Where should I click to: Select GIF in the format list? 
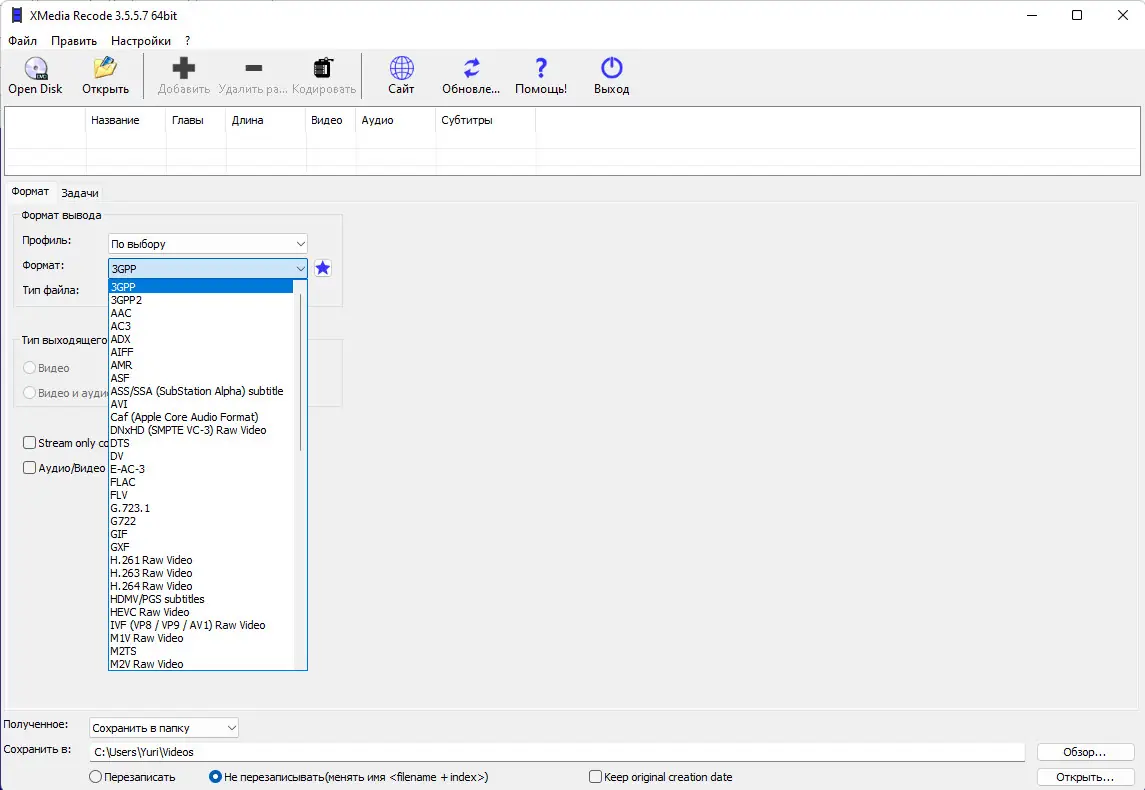pyautogui.click(x=201, y=534)
